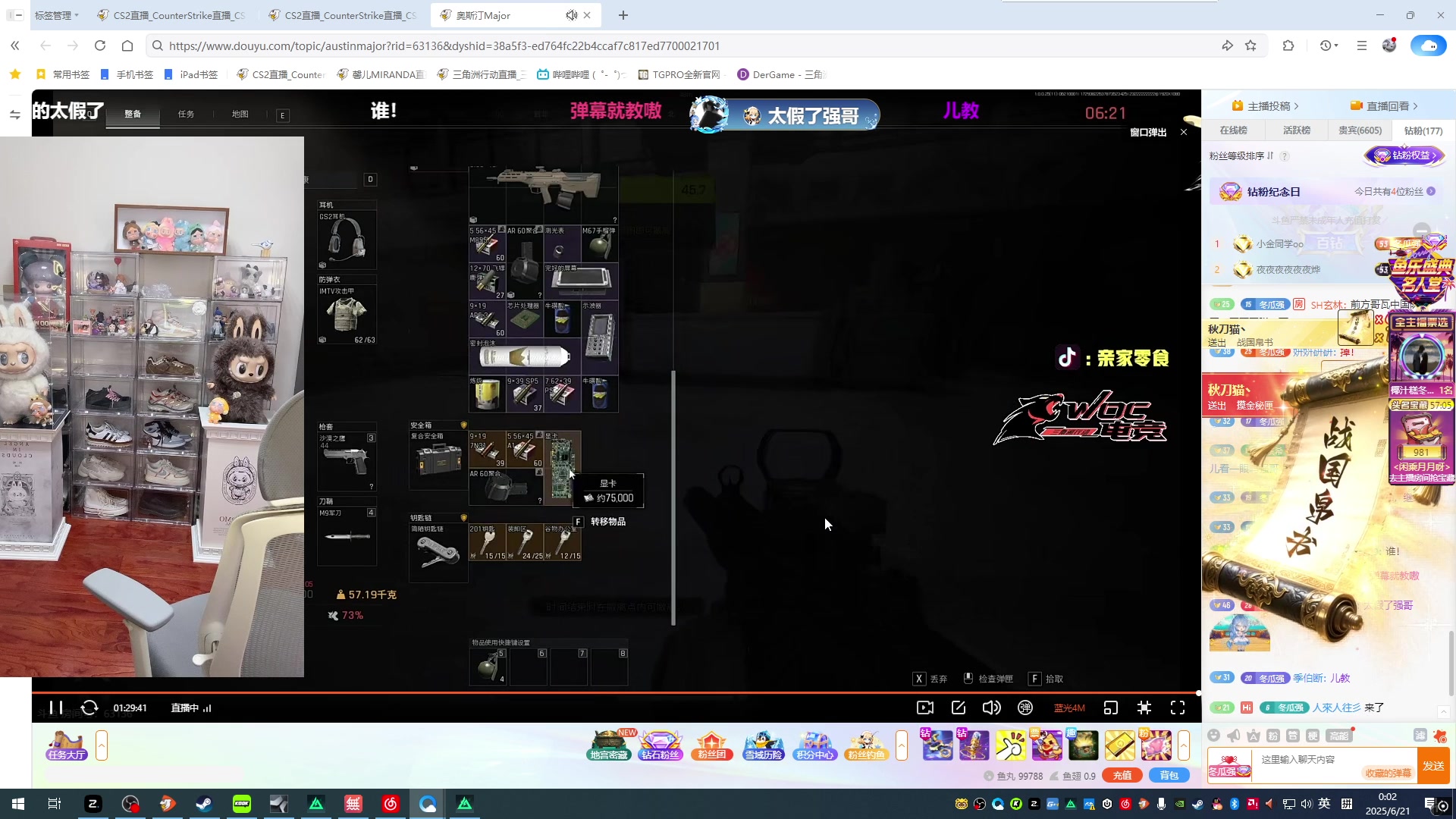Expand arrow next to 任务大厅
Viewport: 1456px width, 819px height.
click(102, 746)
